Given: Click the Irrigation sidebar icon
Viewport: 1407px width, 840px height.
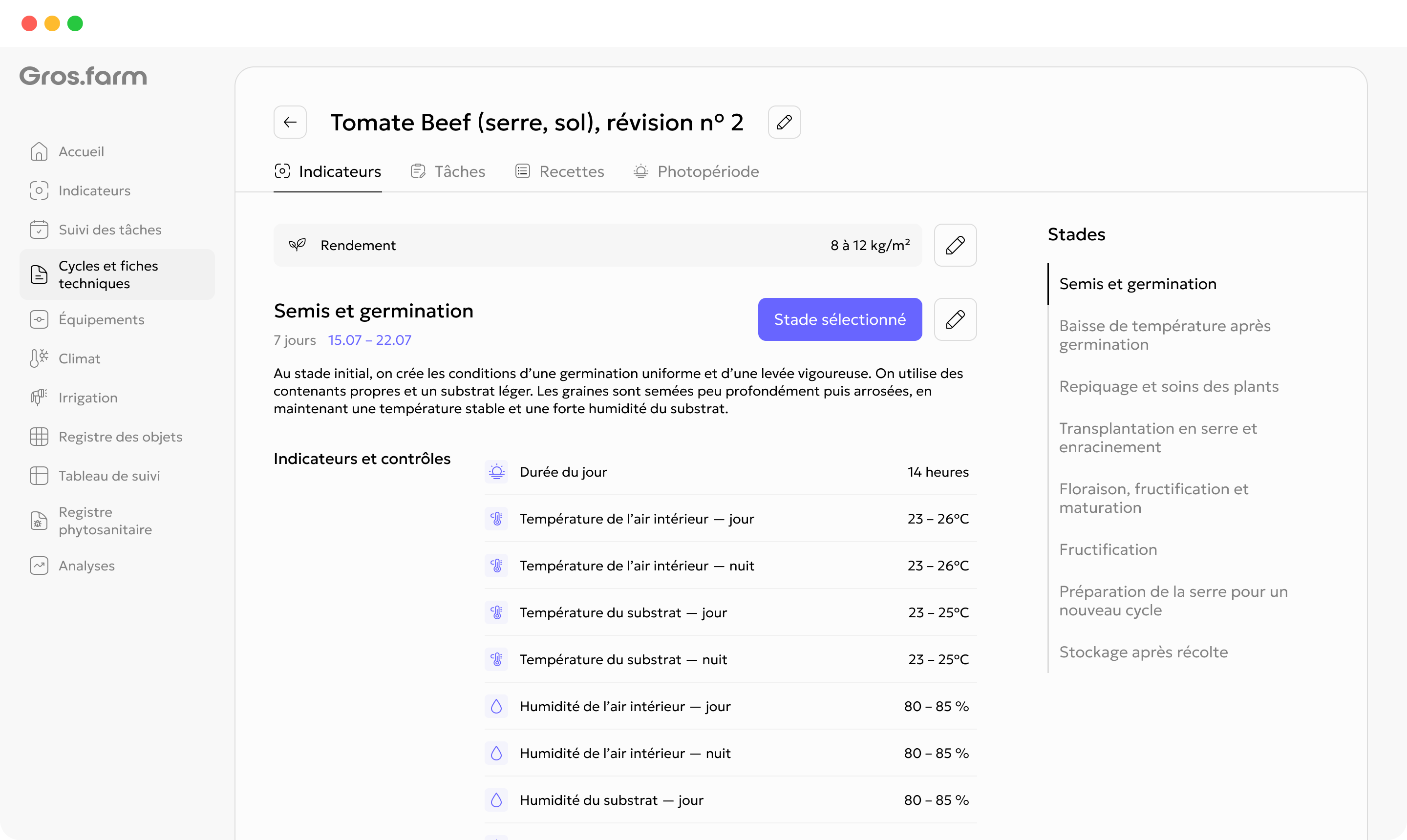Looking at the screenshot, I should pyautogui.click(x=39, y=398).
